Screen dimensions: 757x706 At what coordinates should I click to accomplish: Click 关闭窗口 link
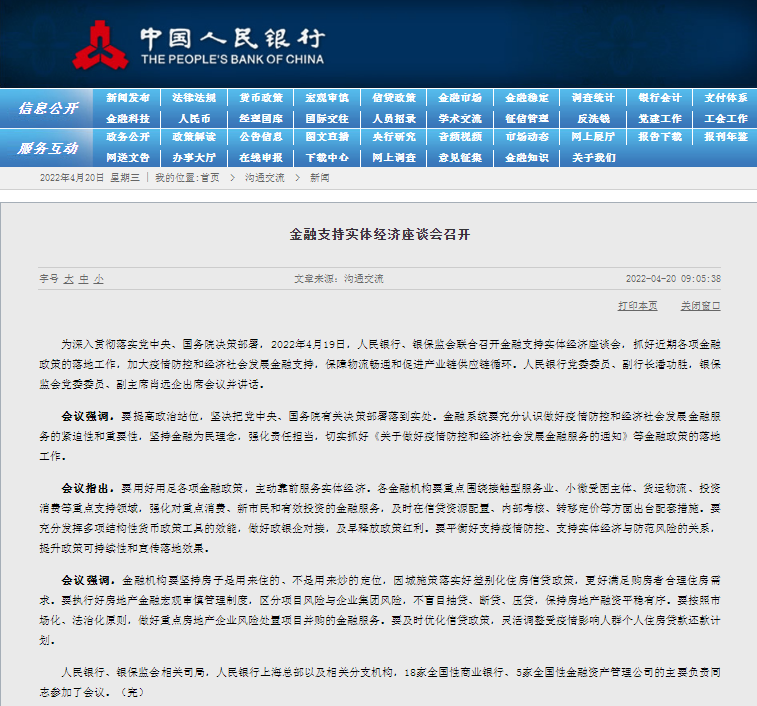(701, 306)
